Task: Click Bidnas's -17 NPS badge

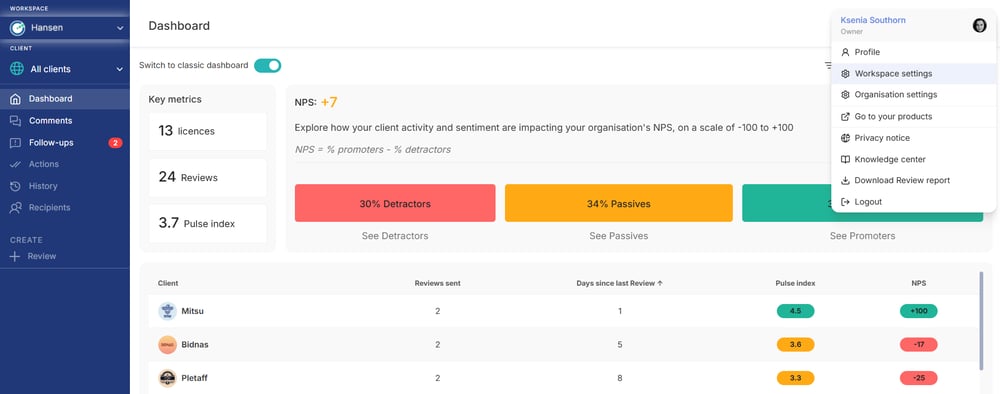Action: [918, 344]
